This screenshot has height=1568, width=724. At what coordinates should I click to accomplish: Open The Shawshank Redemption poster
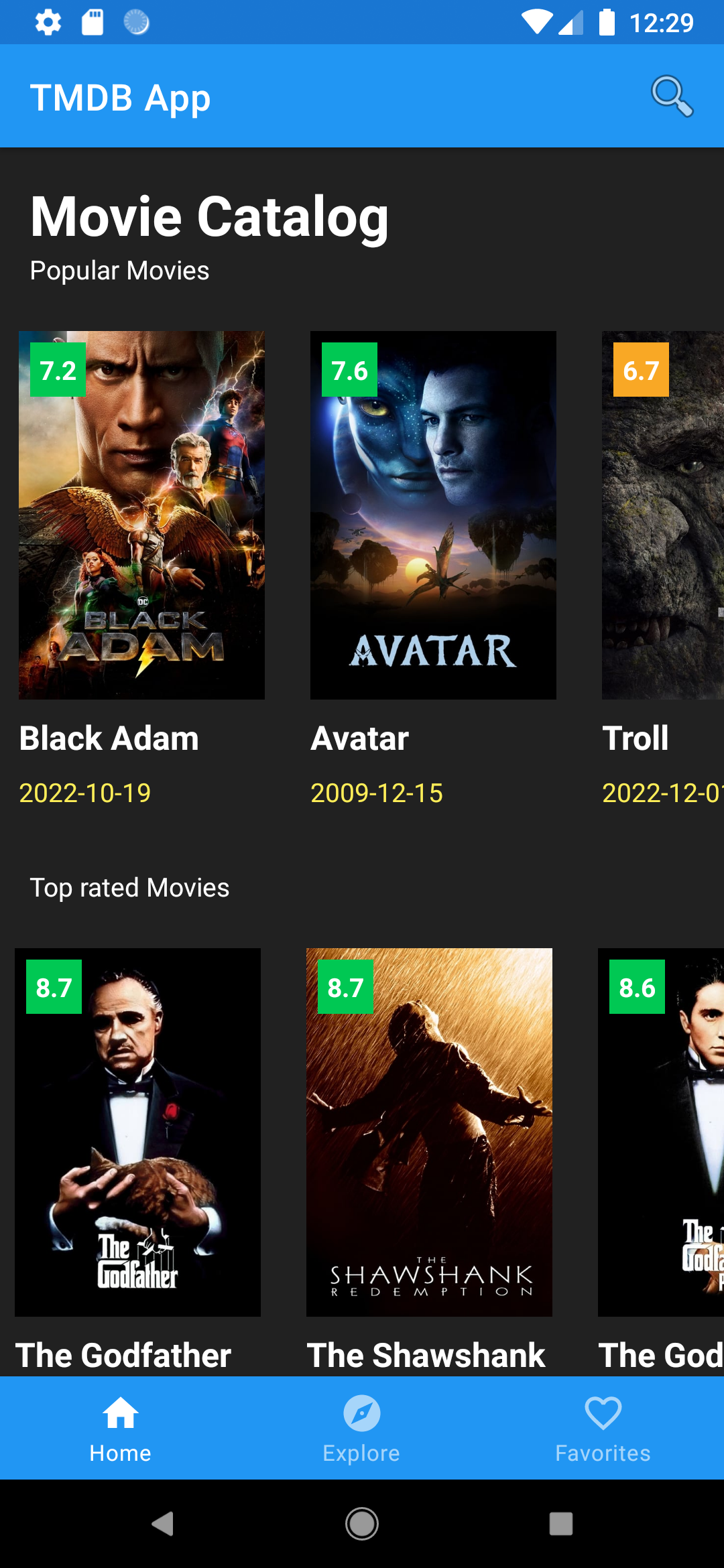[x=429, y=1132]
